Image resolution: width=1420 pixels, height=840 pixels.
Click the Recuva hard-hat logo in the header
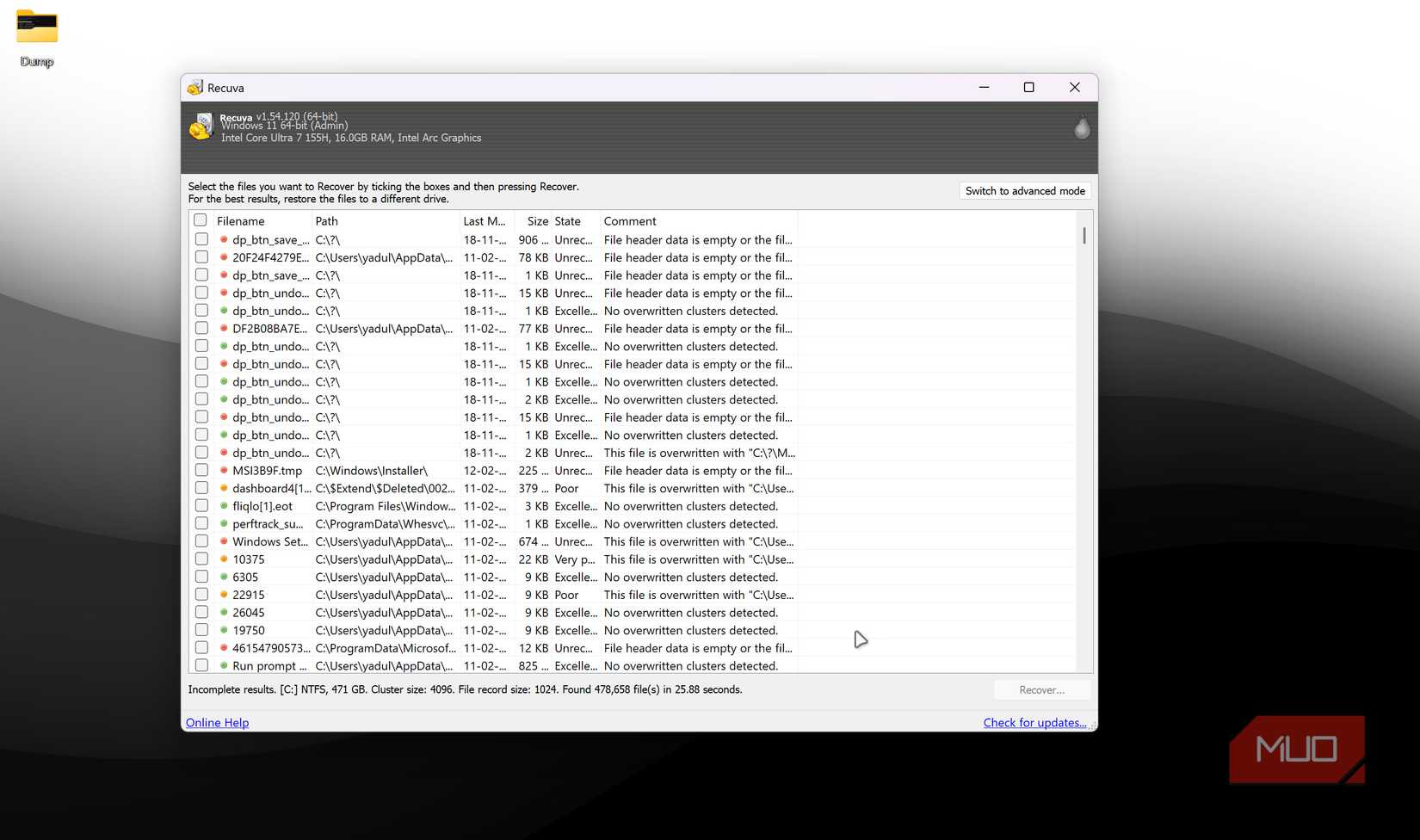201,127
